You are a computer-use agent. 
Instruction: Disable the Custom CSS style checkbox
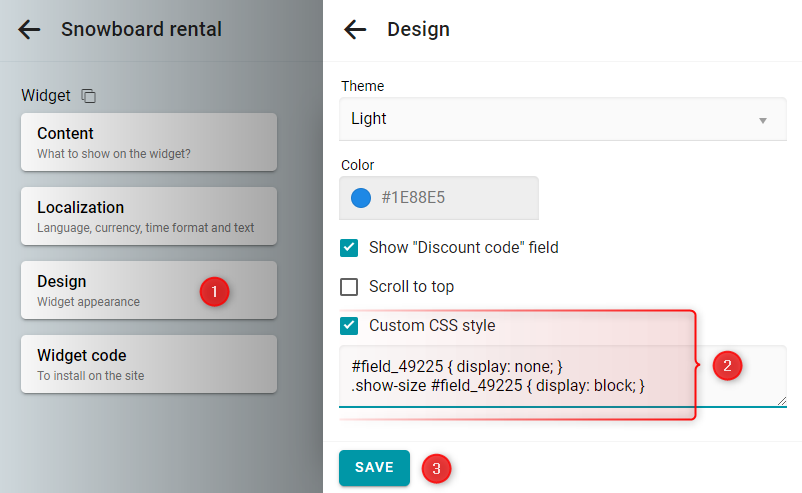[349, 326]
